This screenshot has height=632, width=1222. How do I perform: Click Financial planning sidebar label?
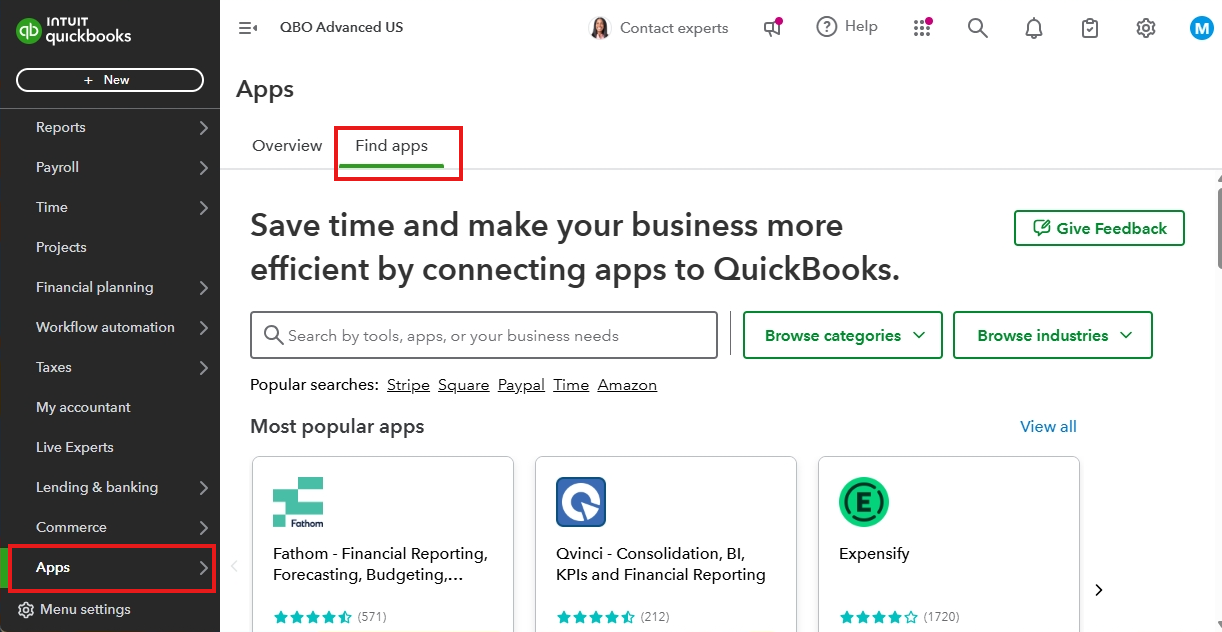coord(95,287)
